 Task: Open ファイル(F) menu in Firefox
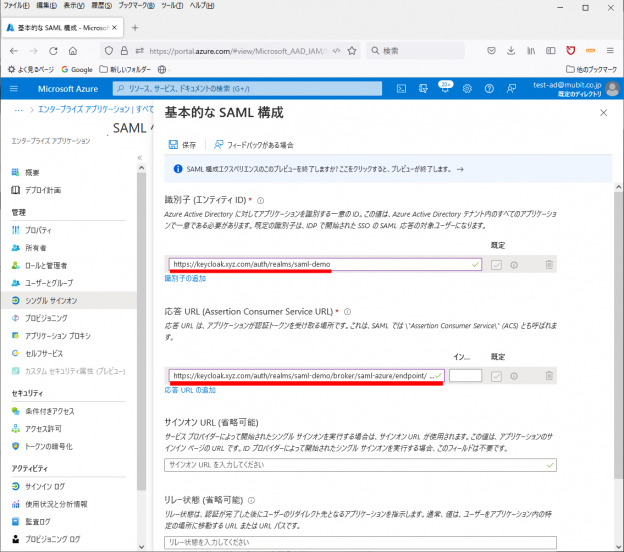coord(17,6)
